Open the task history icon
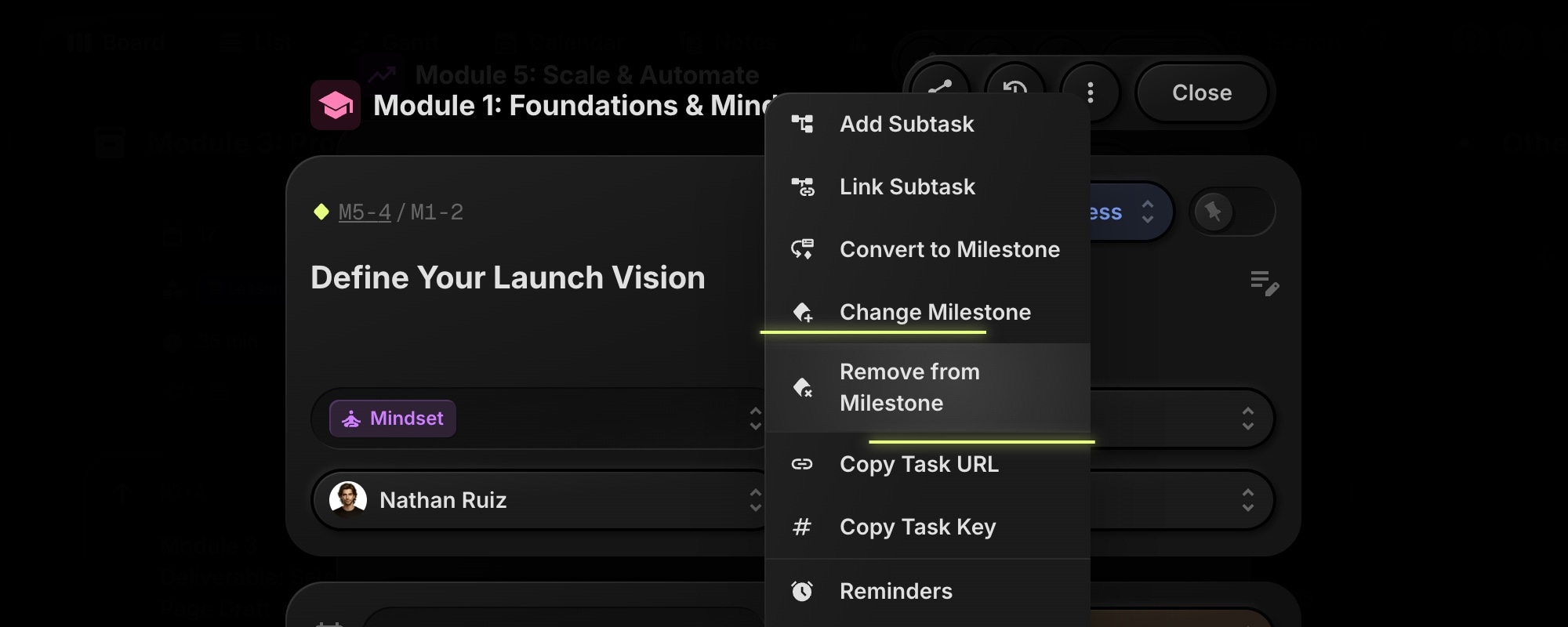Image resolution: width=1568 pixels, height=627 pixels. pyautogui.click(x=1014, y=83)
